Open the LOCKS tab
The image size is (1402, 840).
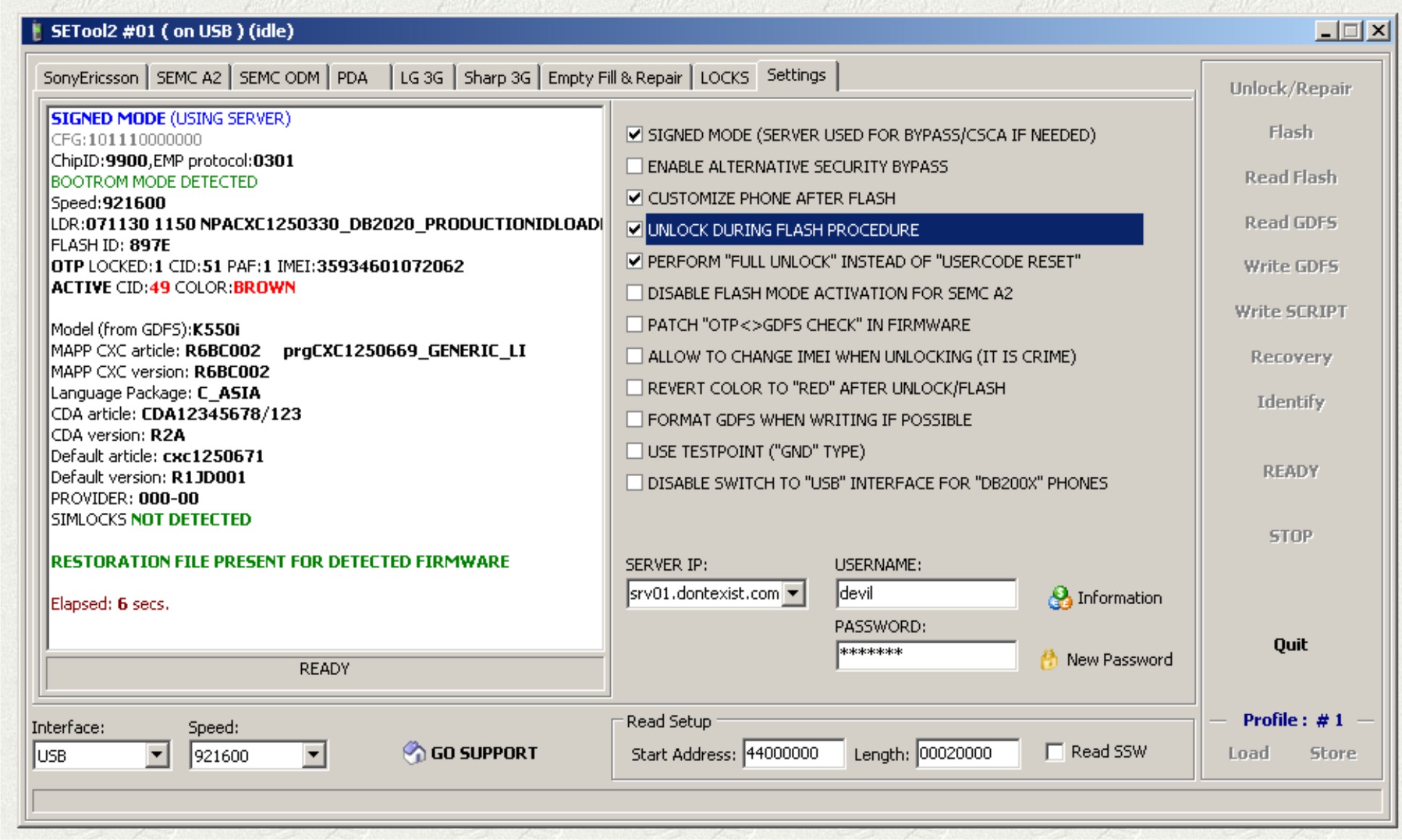pyautogui.click(x=724, y=78)
